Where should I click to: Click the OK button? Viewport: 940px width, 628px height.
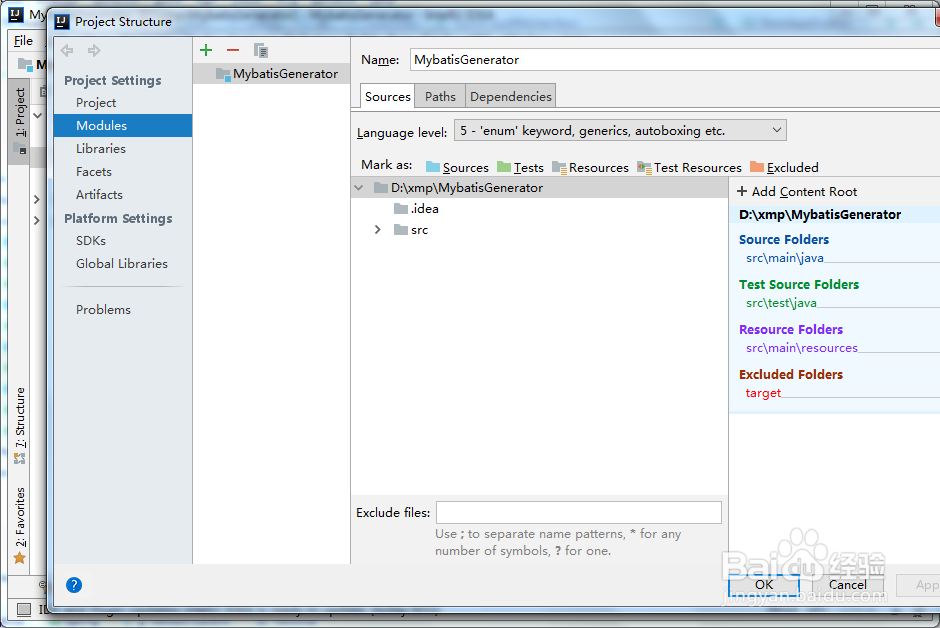(764, 584)
